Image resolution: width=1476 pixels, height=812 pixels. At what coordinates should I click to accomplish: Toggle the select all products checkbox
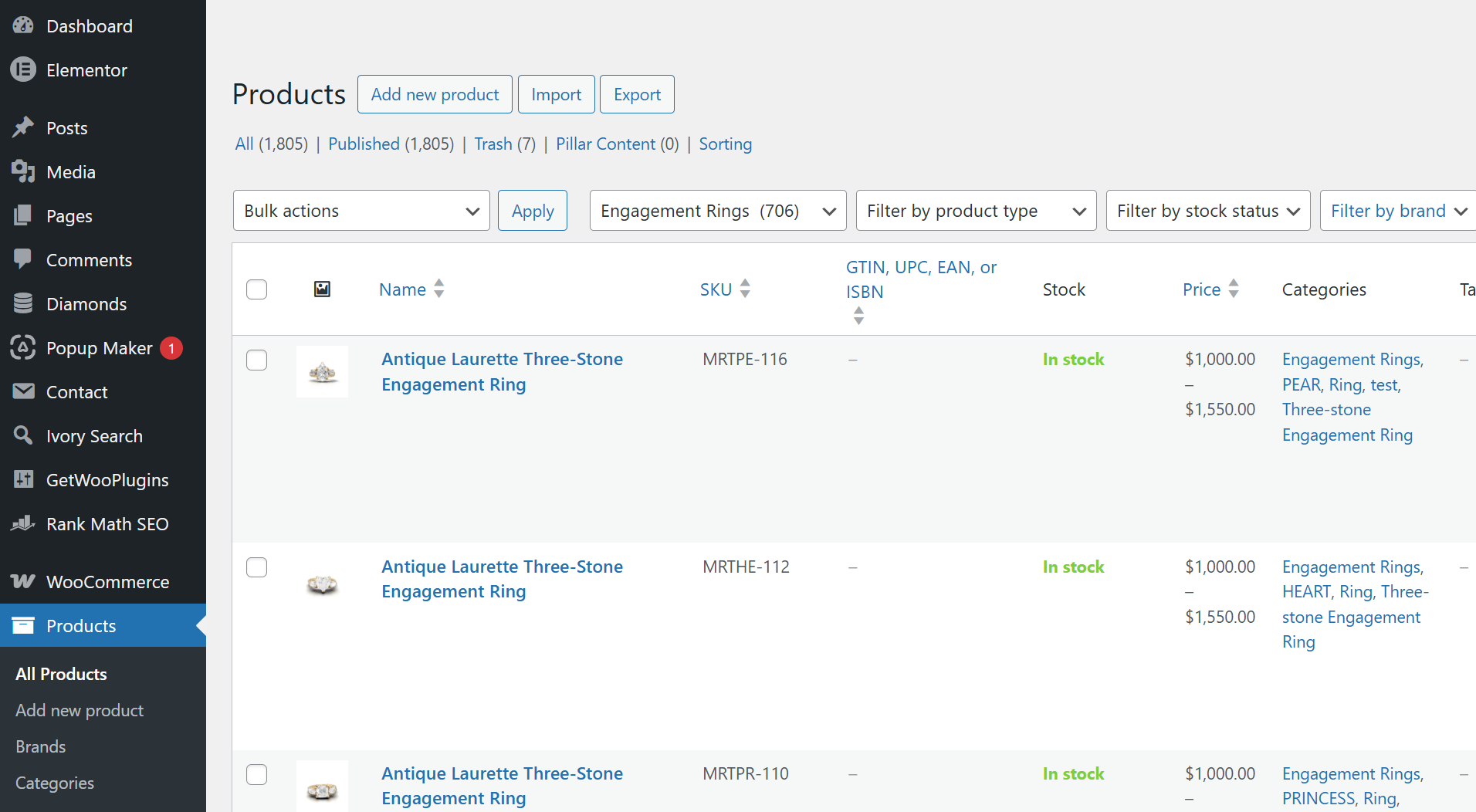click(256, 289)
